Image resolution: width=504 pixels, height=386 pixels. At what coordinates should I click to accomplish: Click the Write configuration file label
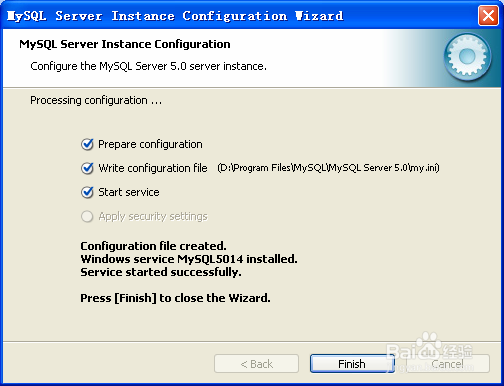tap(153, 168)
